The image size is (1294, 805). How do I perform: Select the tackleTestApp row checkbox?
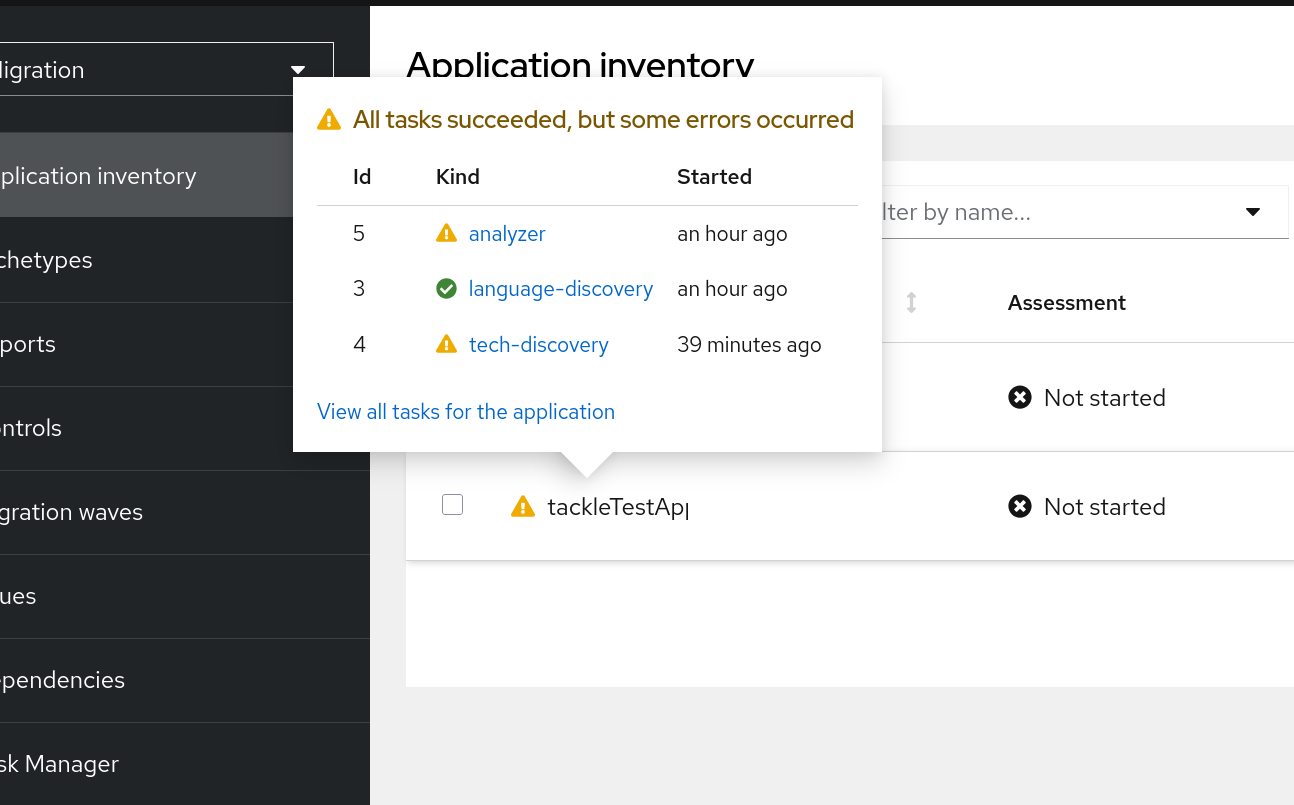452,506
